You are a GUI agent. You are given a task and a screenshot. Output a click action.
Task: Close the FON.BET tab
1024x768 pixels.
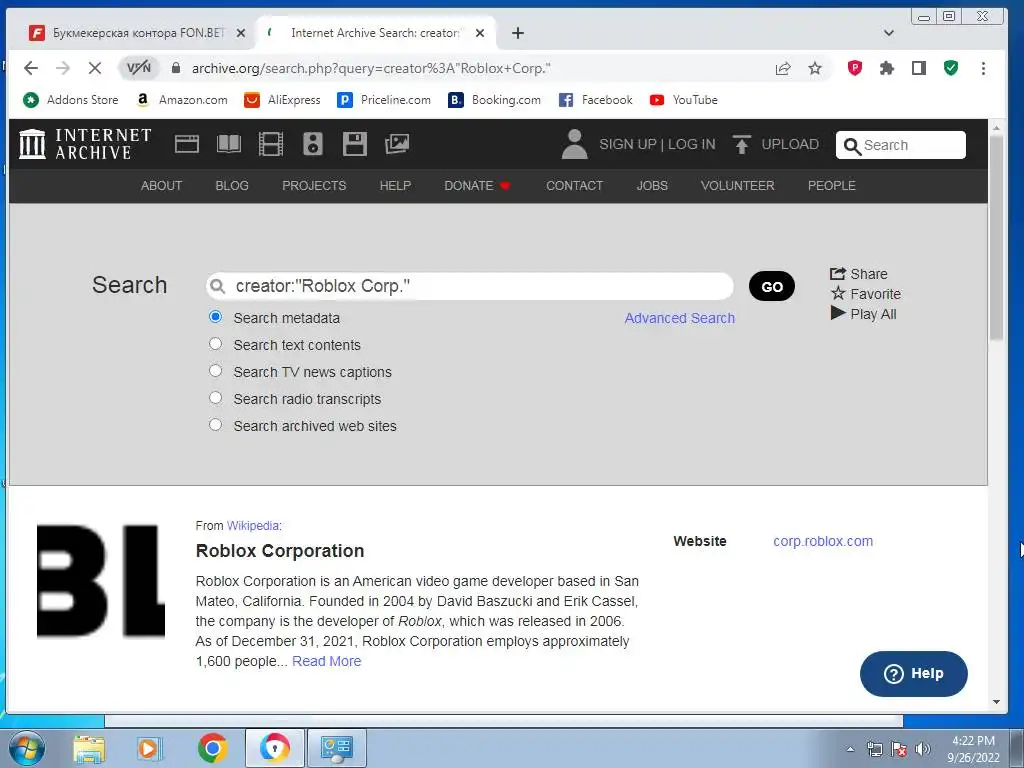[x=240, y=33]
